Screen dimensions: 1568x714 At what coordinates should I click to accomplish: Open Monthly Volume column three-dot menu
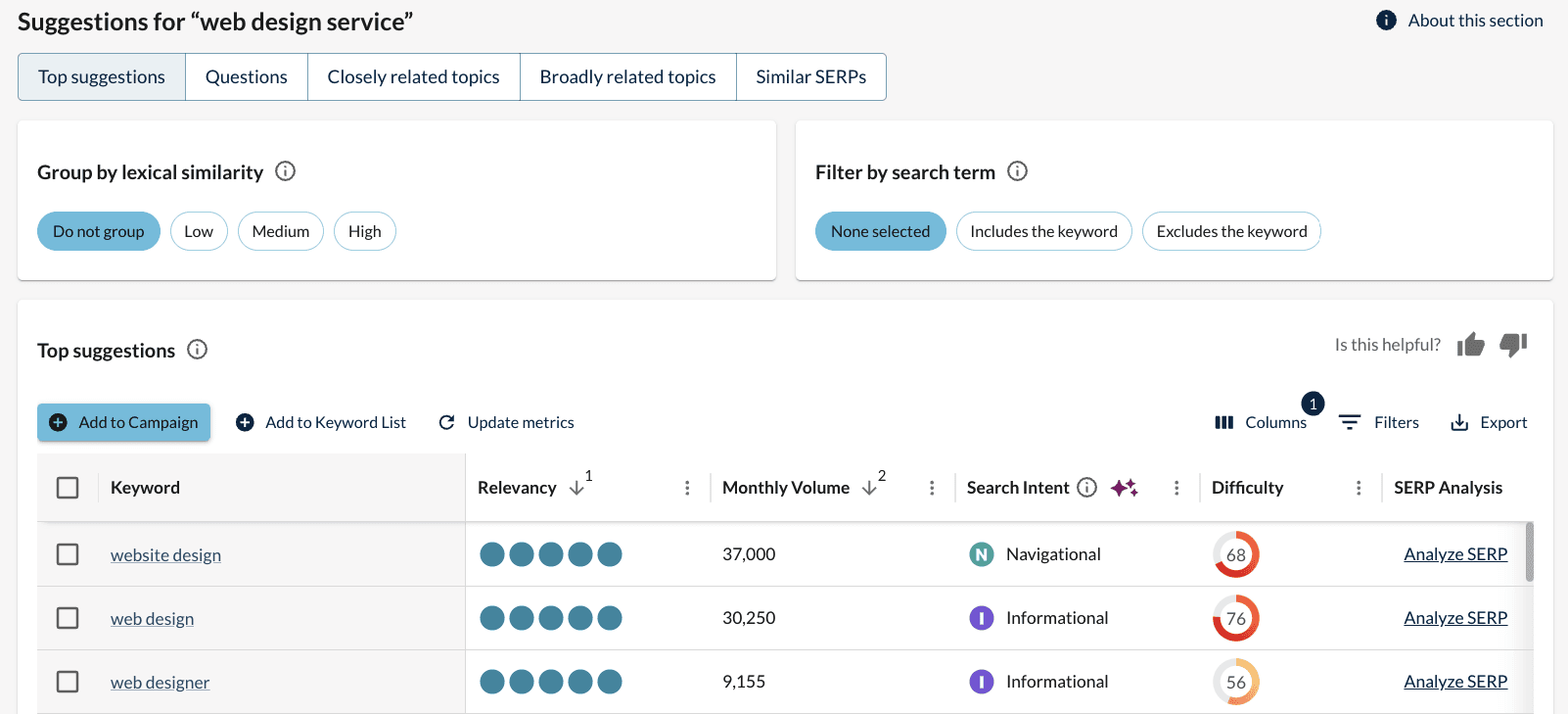[932, 488]
